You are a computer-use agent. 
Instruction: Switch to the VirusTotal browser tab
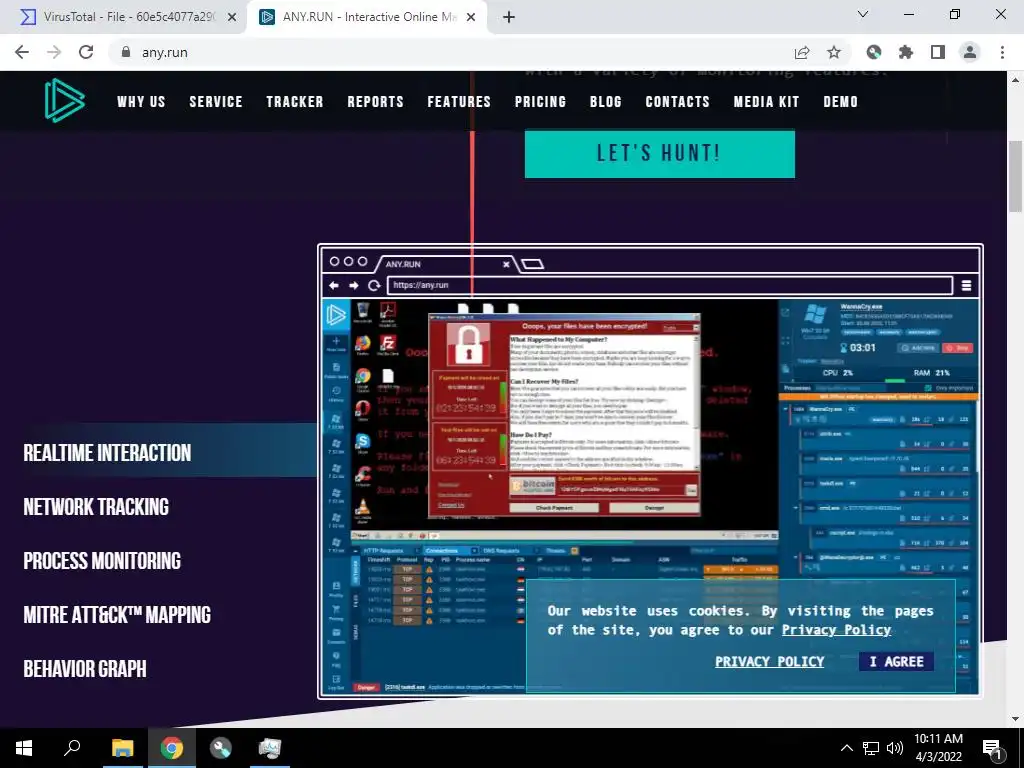click(x=124, y=17)
